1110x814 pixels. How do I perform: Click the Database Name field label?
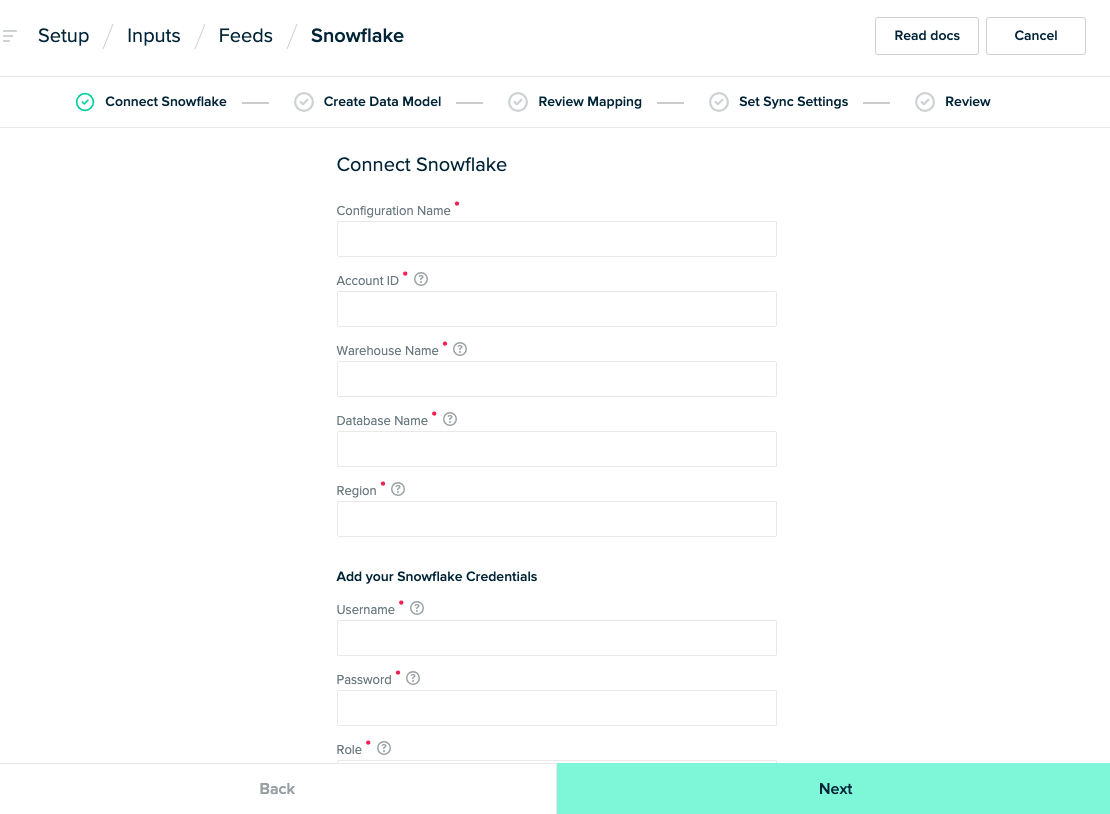pyautogui.click(x=382, y=421)
